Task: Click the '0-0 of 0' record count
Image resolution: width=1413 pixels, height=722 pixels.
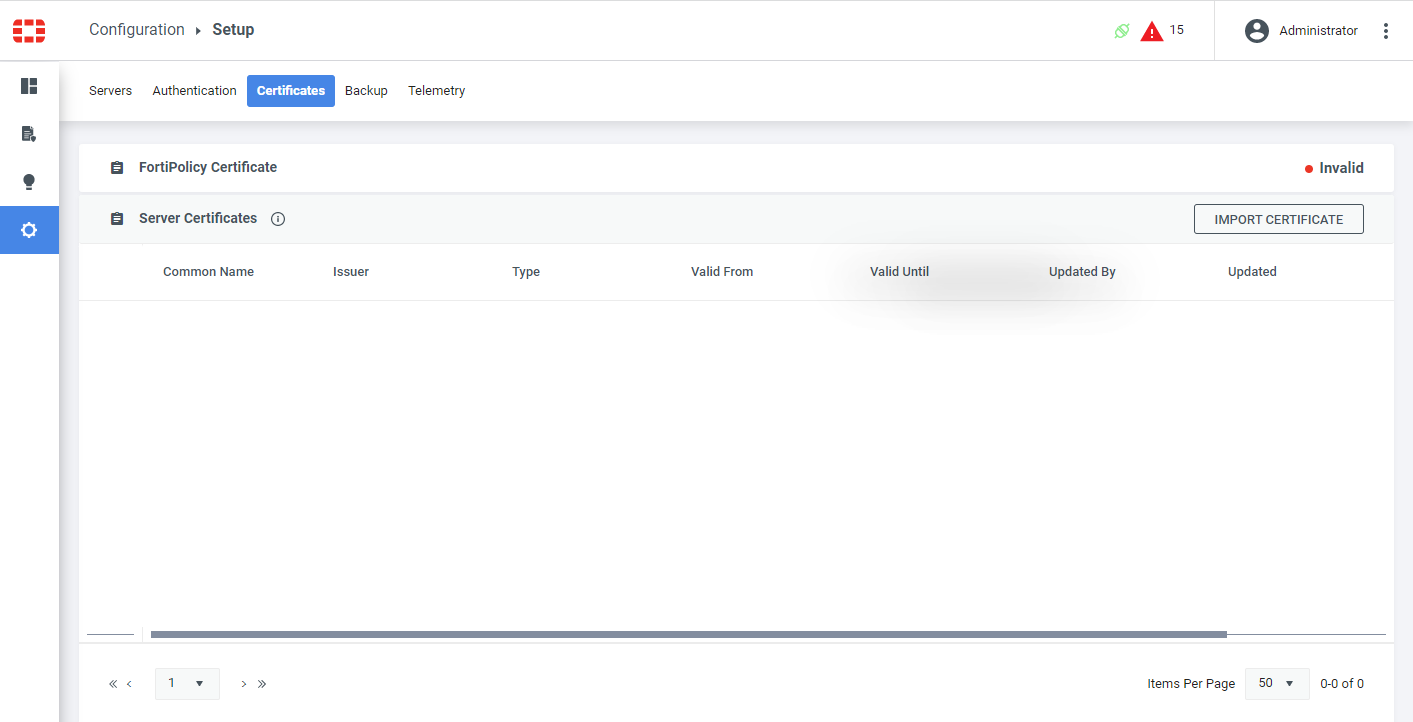Action: [x=1342, y=684]
